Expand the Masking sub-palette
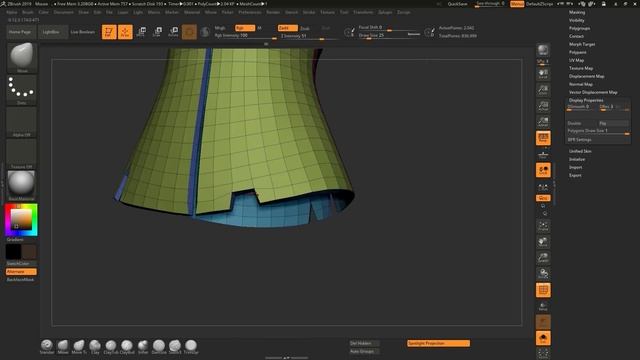 pyautogui.click(x=577, y=12)
